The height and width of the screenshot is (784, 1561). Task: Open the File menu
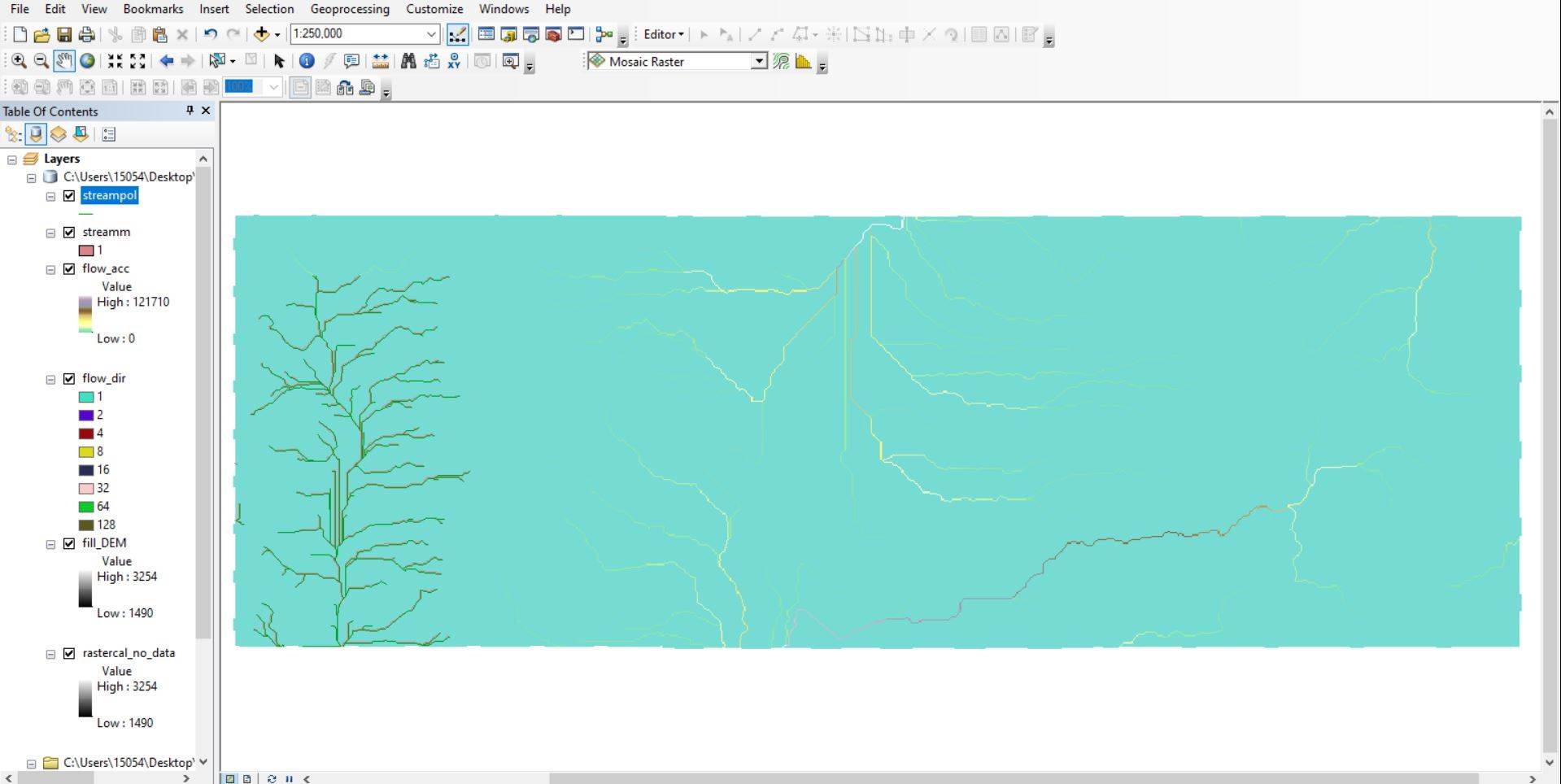(x=20, y=9)
